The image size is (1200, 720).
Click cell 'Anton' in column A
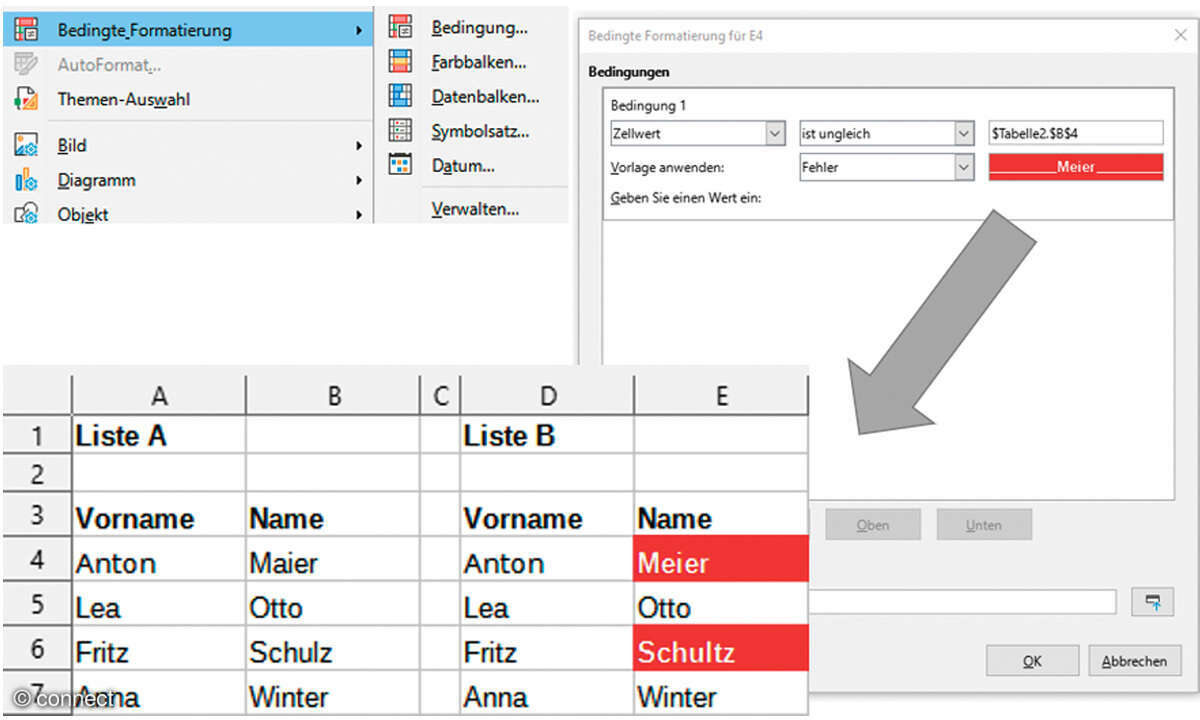click(158, 560)
